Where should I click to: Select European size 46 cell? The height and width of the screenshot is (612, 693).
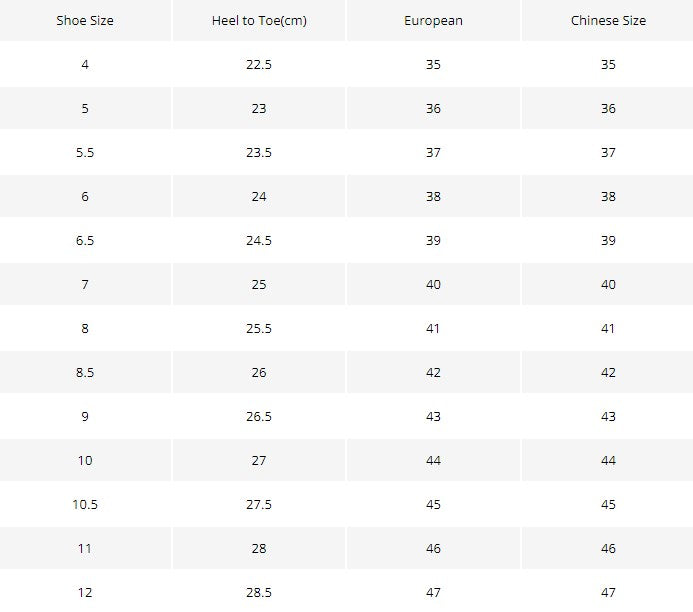[433, 548]
